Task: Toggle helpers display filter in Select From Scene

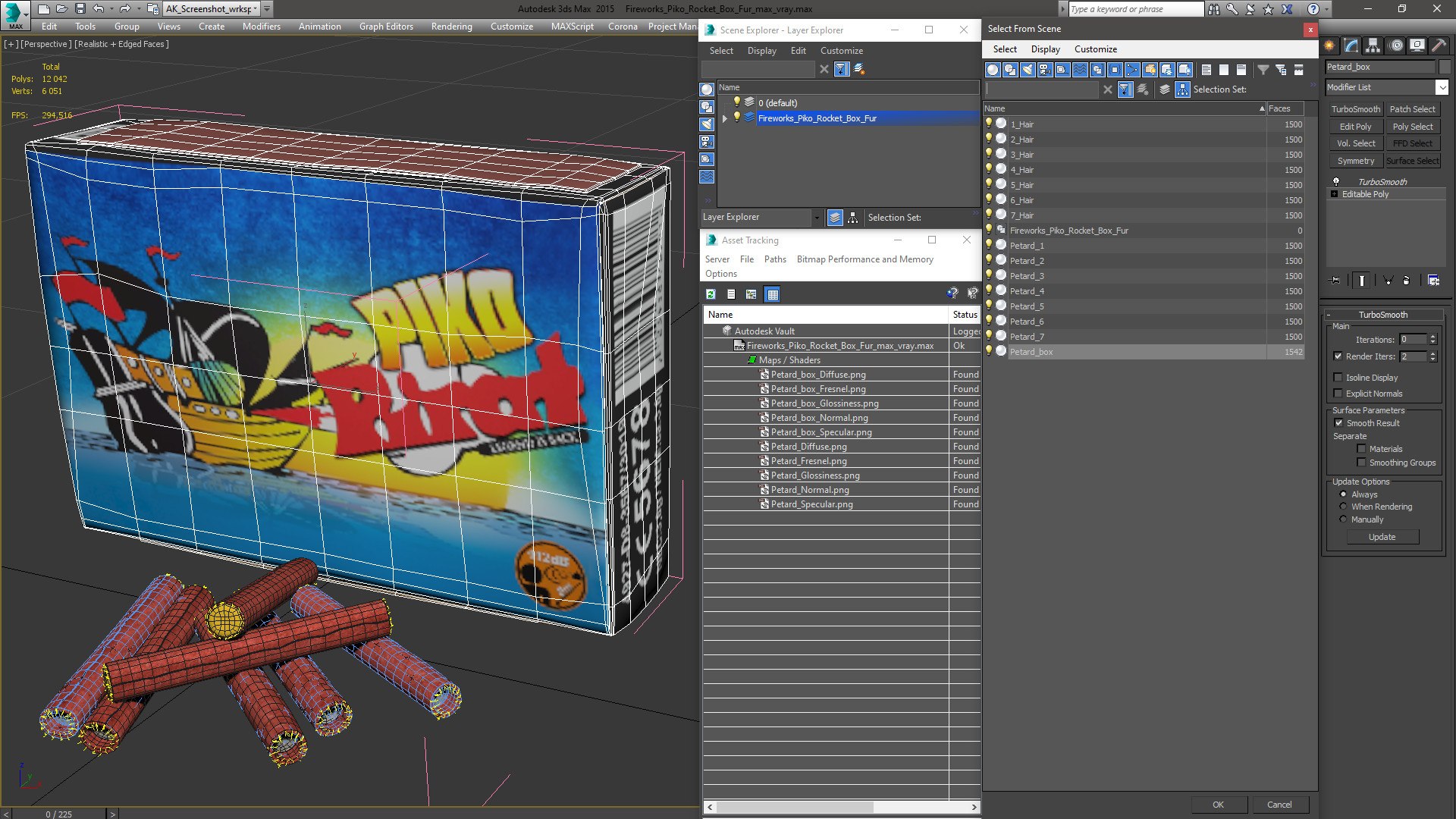Action: click(1062, 70)
